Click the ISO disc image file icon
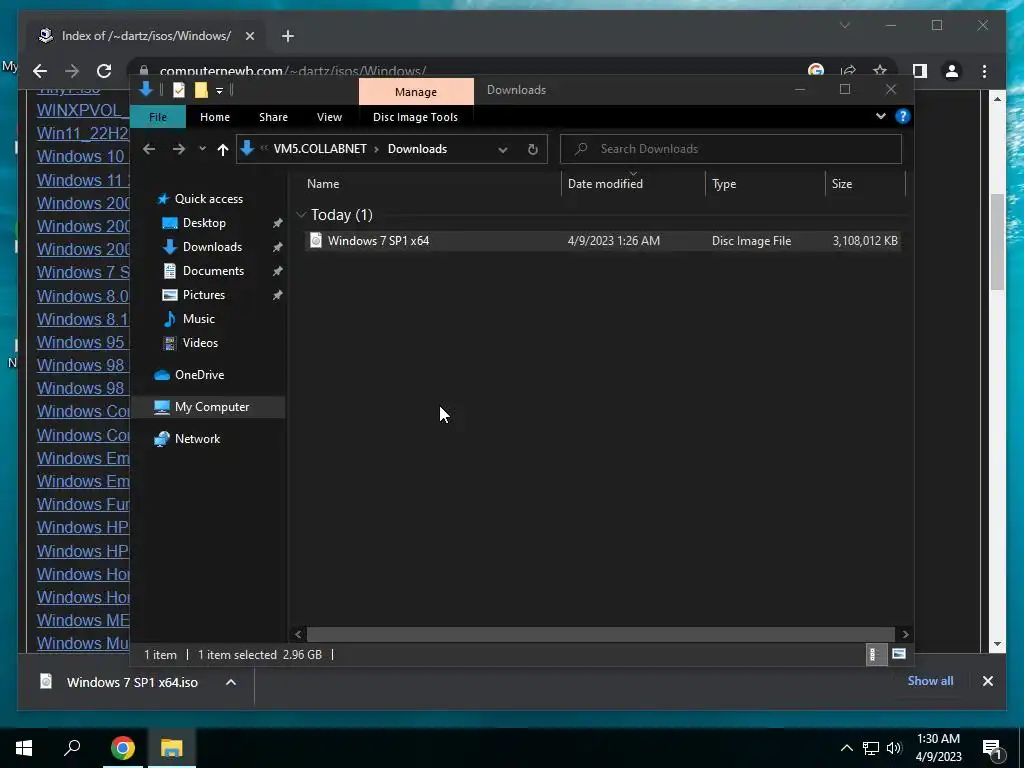 coord(316,240)
